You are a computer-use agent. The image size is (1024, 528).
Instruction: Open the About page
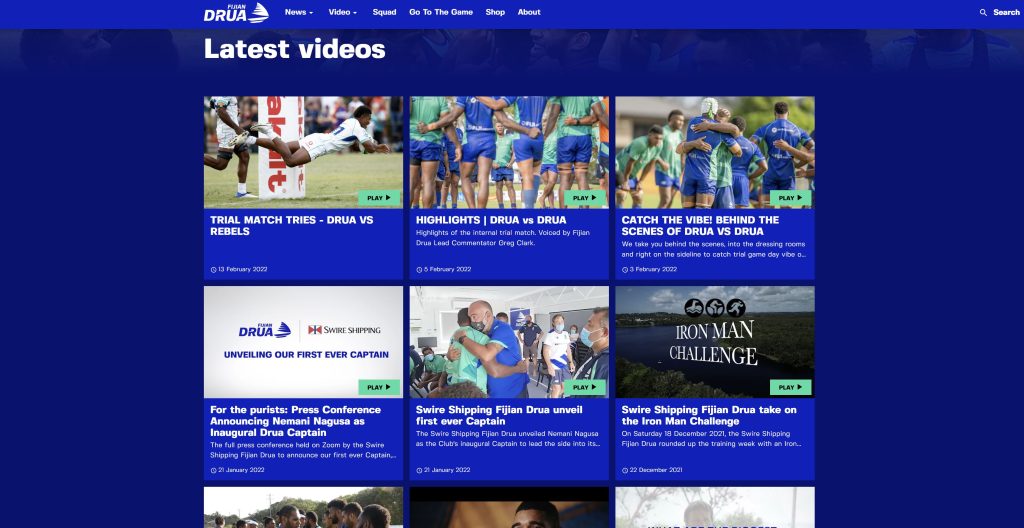[x=529, y=12]
